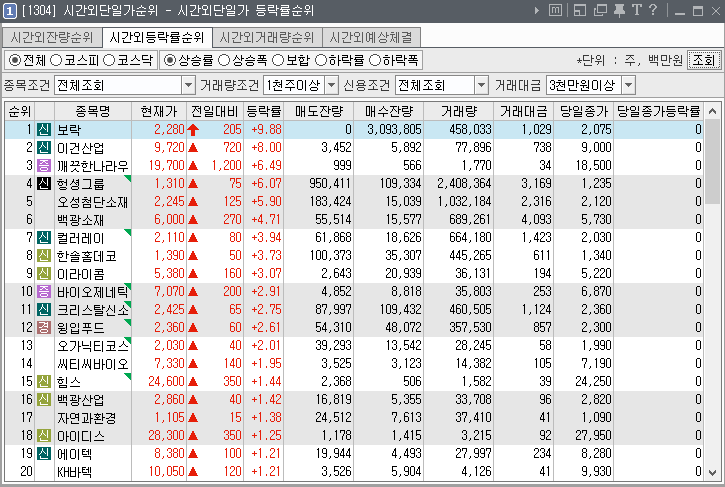Open the 거래량조건 1천주이상 dropdown
The height and width of the screenshot is (487, 725).
point(332,86)
